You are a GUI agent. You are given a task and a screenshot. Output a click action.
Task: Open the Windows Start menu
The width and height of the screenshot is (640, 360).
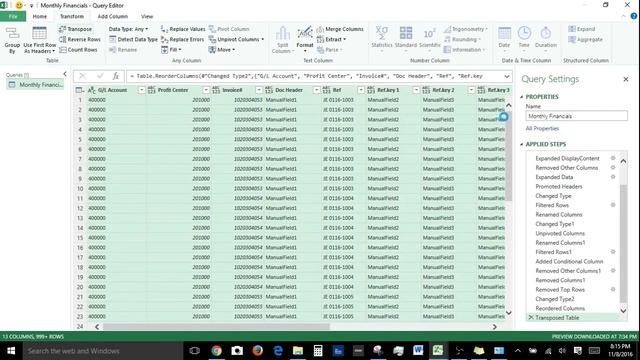pyautogui.click(x=11, y=351)
